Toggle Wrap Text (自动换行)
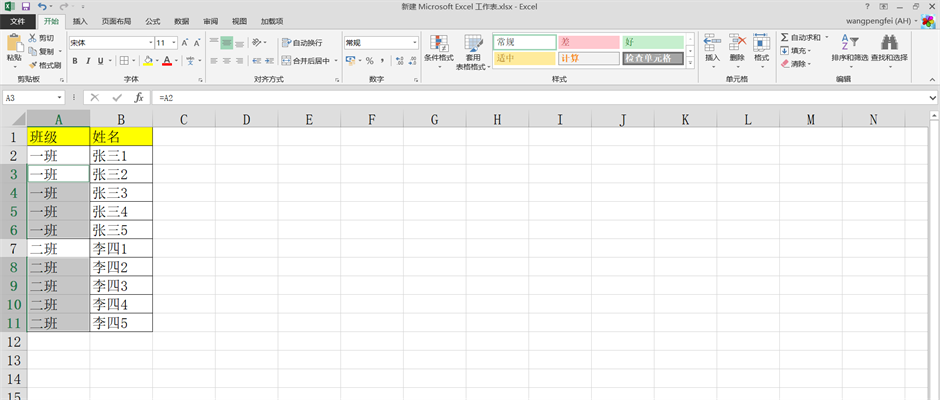 [x=301, y=42]
